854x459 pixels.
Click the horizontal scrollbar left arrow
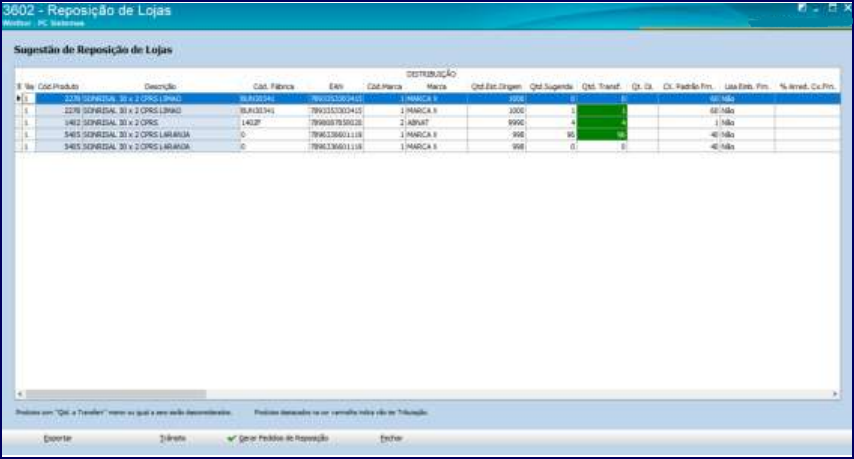(20, 394)
